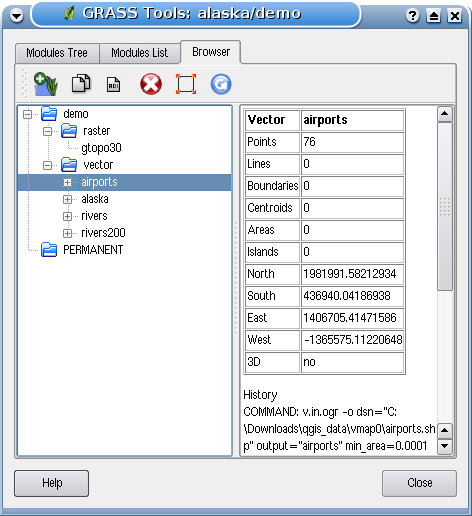This screenshot has width=472, height=516.
Task: Switch to the Modules Tree tab
Action: point(57,53)
